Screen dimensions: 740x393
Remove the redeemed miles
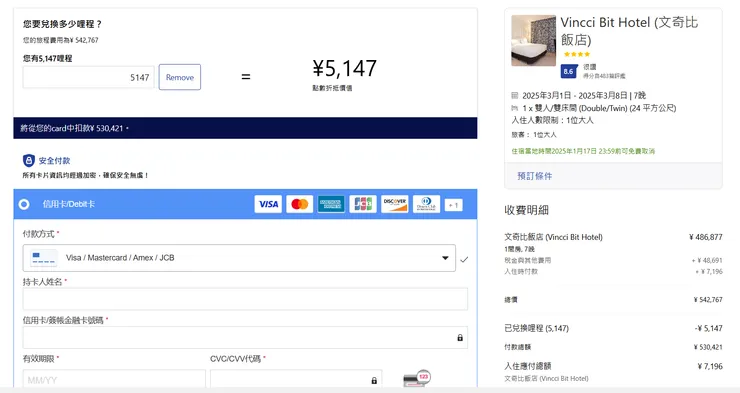pyautogui.click(x=180, y=77)
